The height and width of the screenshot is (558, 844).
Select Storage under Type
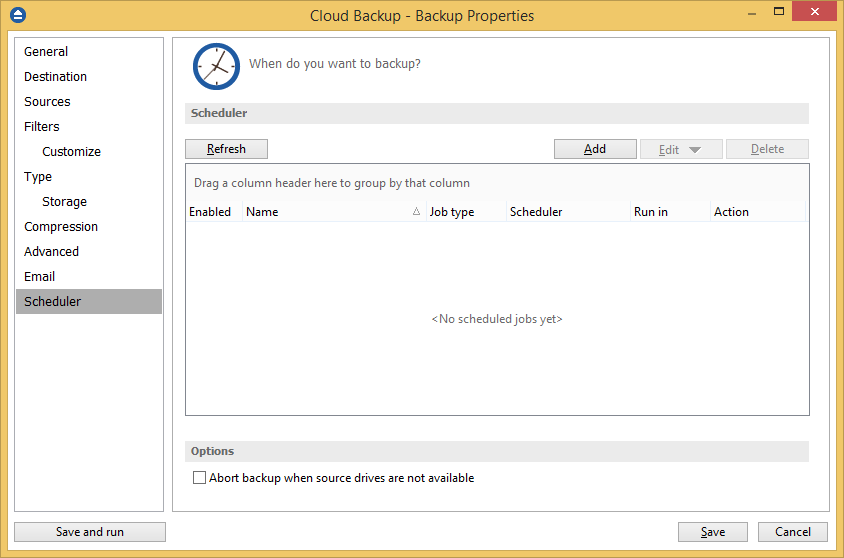pyautogui.click(x=64, y=202)
